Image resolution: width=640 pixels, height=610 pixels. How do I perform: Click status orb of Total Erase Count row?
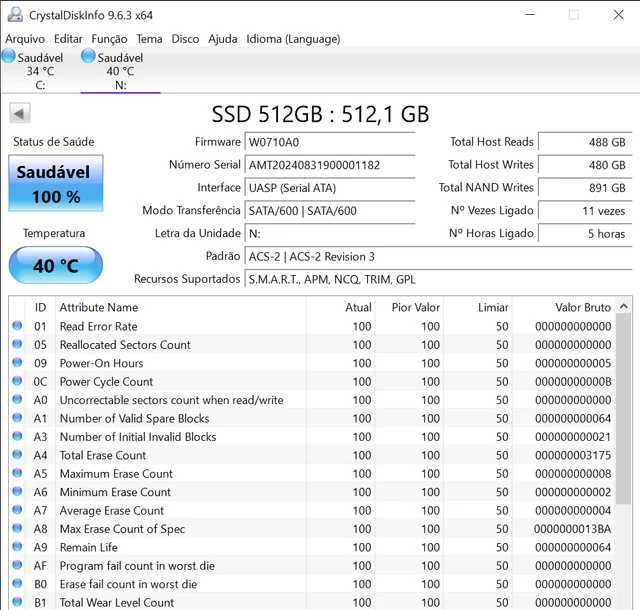[17, 454]
